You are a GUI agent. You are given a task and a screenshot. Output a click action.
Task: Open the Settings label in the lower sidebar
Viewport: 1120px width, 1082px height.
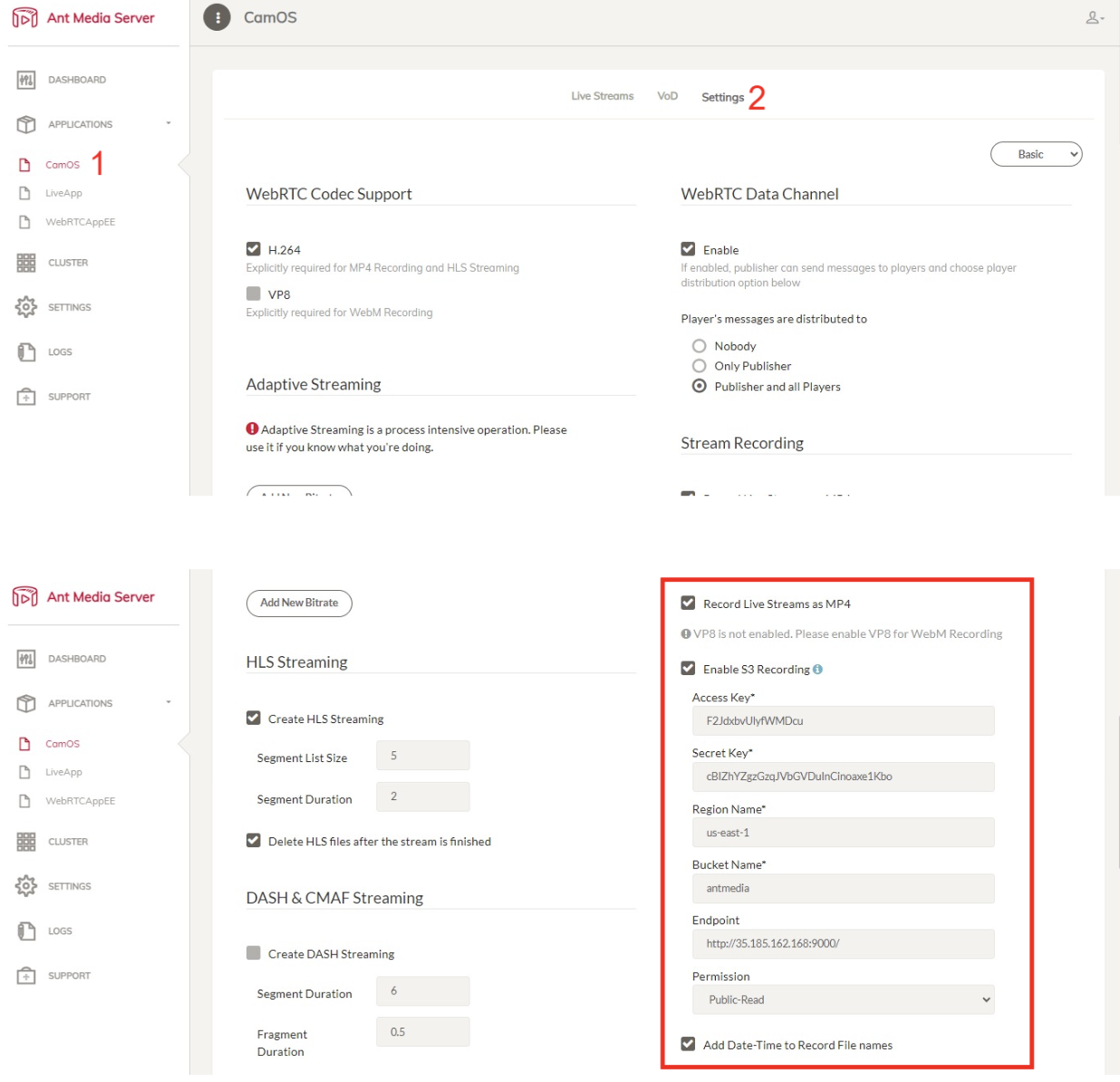70,886
